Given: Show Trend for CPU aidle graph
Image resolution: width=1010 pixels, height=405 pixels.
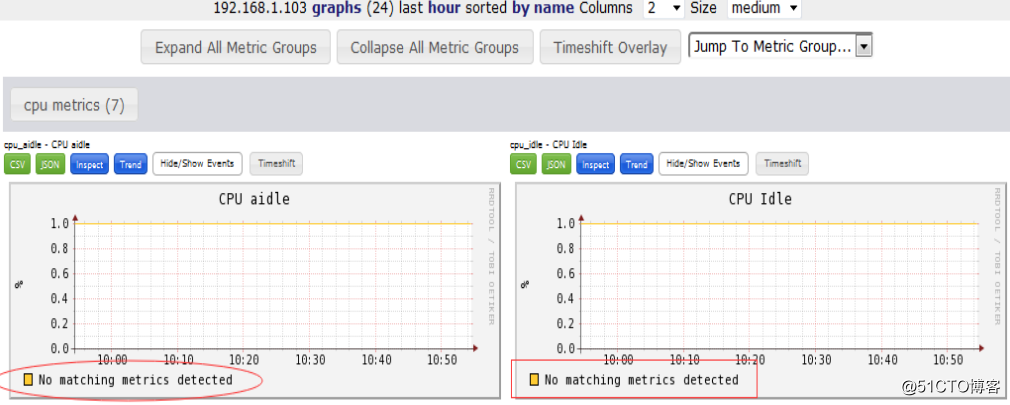Looking at the screenshot, I should click(x=131, y=164).
